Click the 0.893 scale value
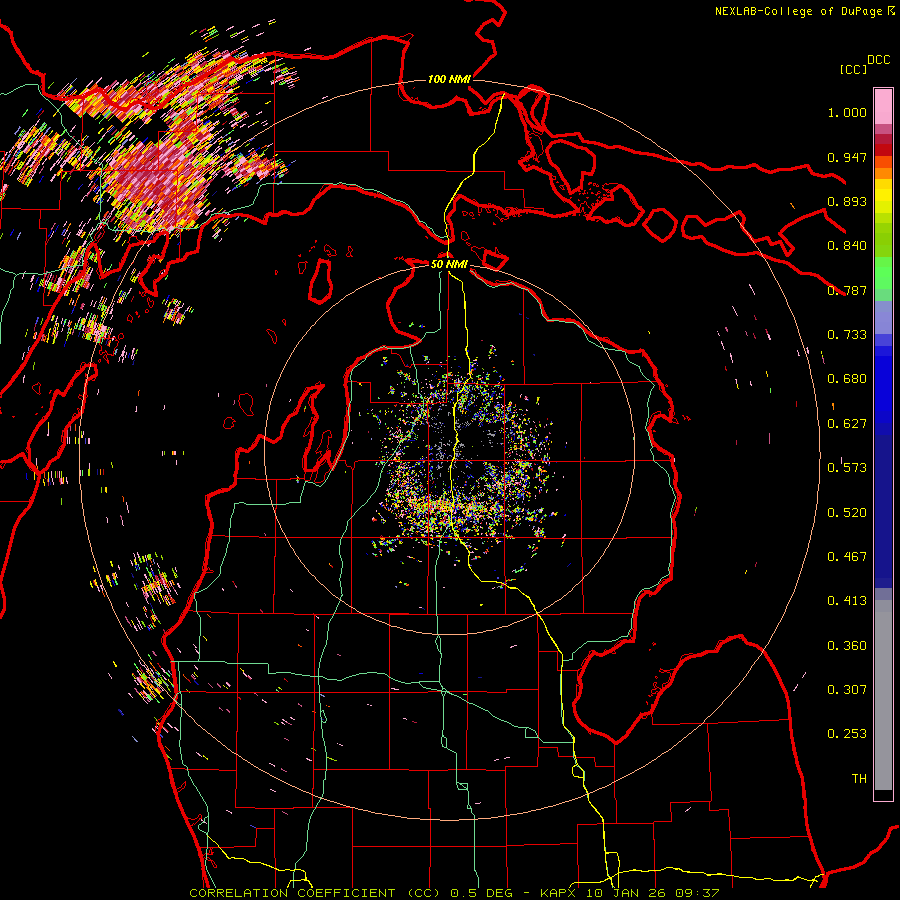 tap(847, 201)
